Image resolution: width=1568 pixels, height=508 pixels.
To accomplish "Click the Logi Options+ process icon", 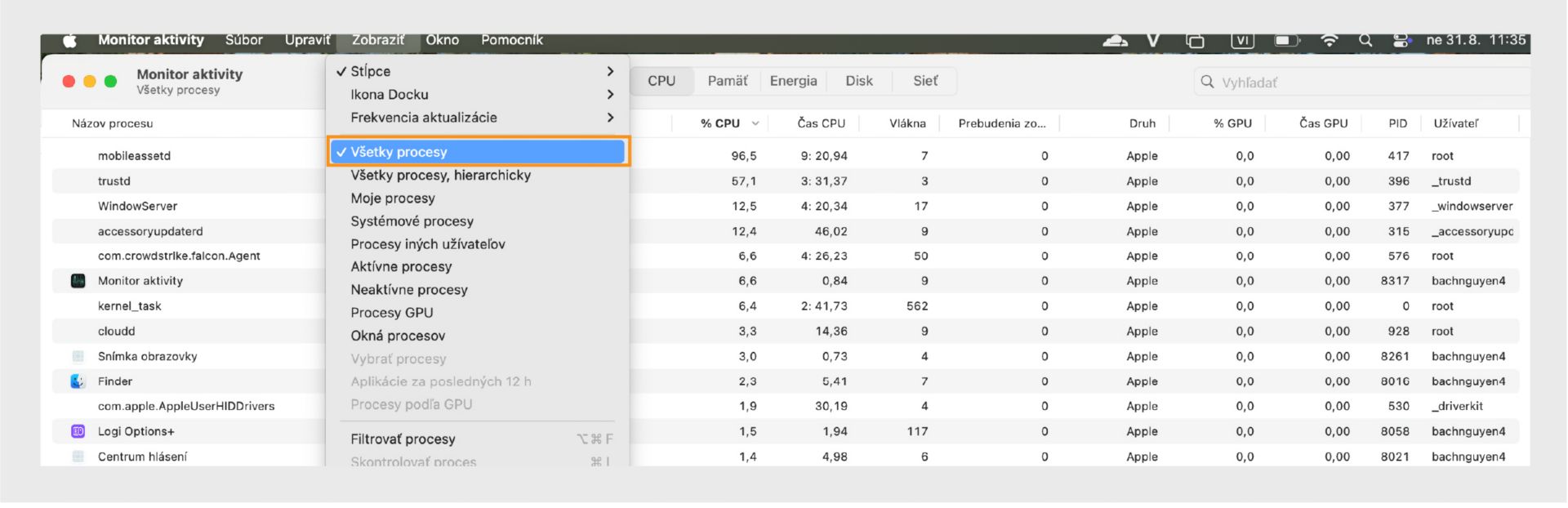I will (78, 431).
